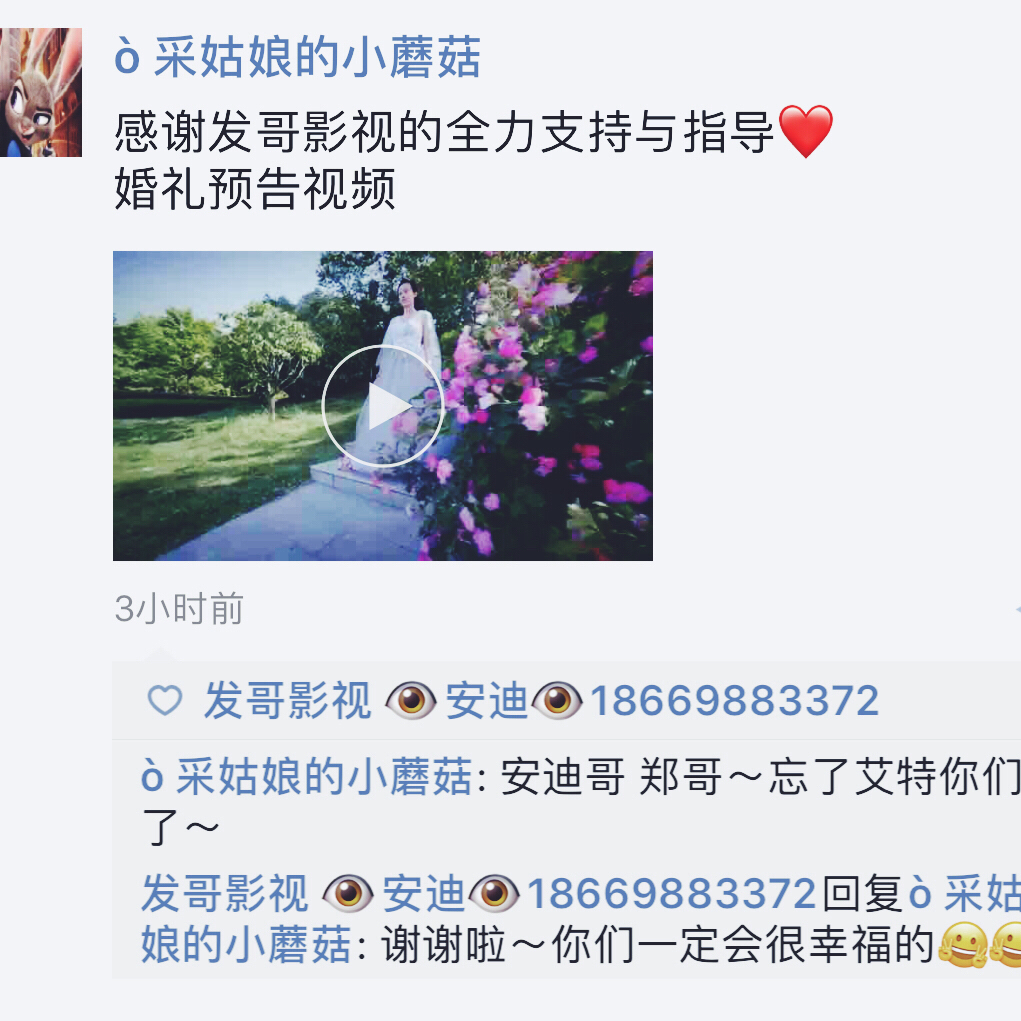Play the wedding preview video
This screenshot has width=1021, height=1021.
tap(383, 406)
